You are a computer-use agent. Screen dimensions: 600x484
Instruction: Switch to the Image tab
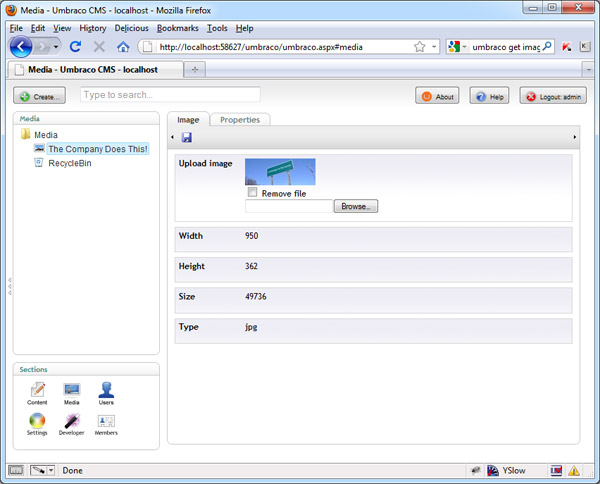click(188, 120)
